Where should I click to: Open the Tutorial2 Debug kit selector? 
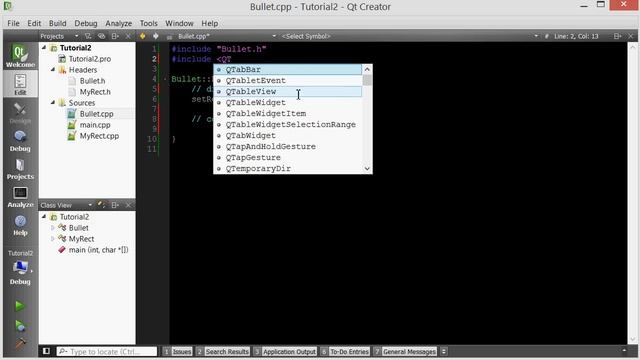20,268
